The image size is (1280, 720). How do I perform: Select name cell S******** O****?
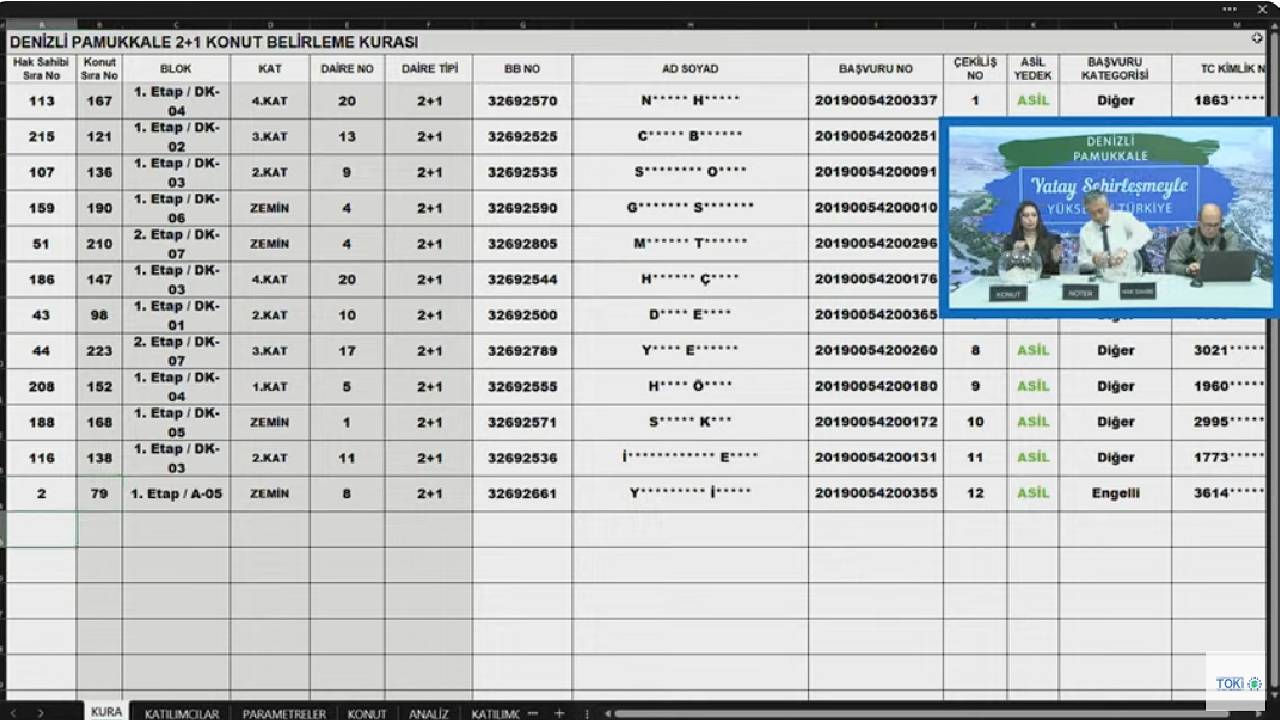690,172
